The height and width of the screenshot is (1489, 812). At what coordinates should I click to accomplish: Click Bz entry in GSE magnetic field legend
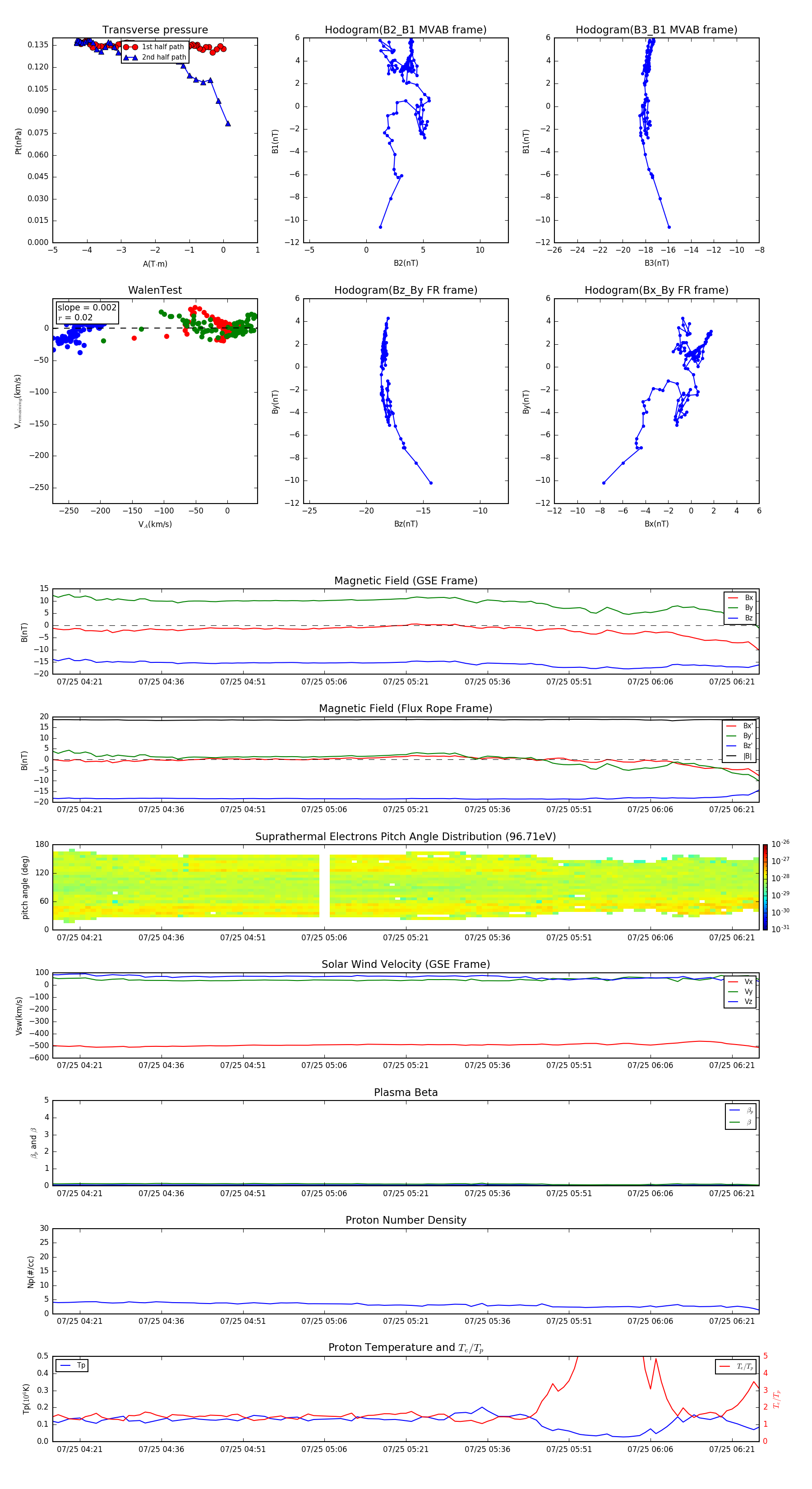pyautogui.click(x=740, y=619)
